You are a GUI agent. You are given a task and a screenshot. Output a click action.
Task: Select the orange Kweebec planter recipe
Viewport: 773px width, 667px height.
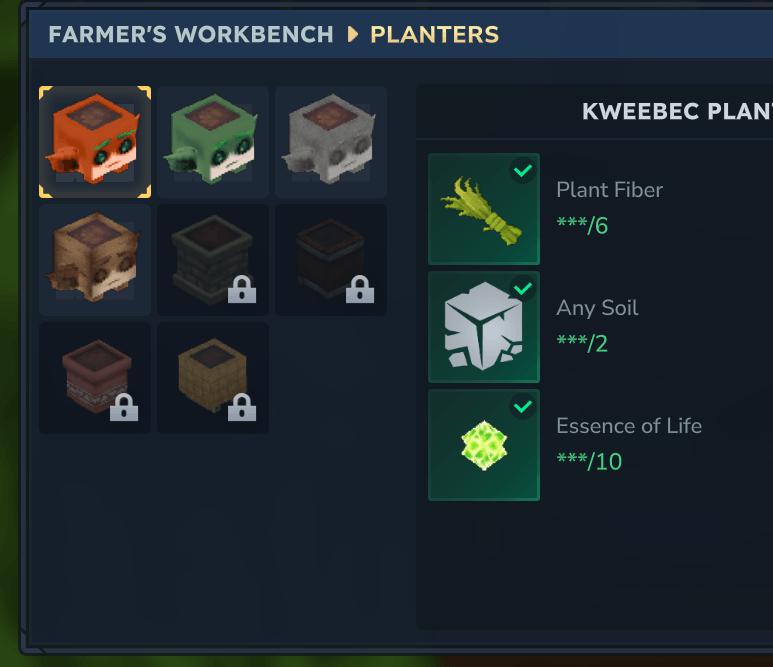point(95,142)
